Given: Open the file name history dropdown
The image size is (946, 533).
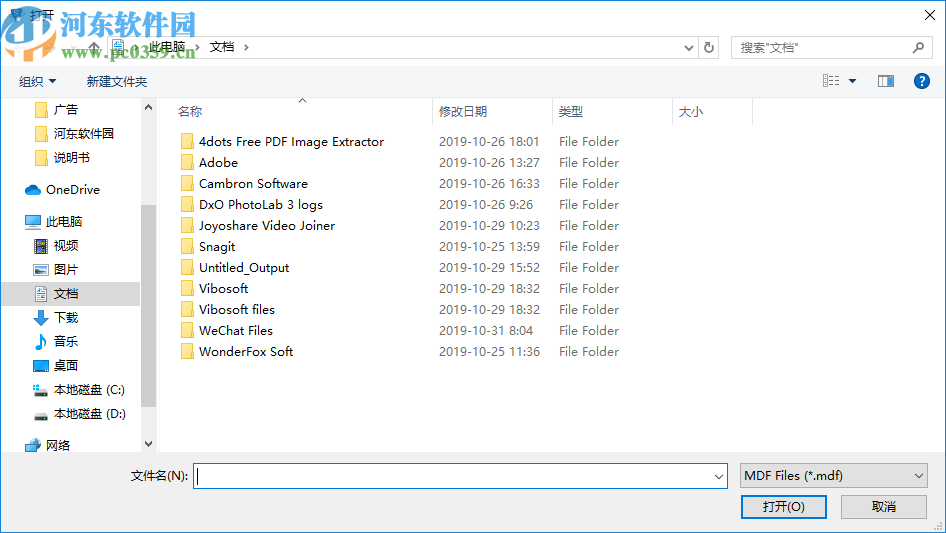Looking at the screenshot, I should (x=719, y=476).
